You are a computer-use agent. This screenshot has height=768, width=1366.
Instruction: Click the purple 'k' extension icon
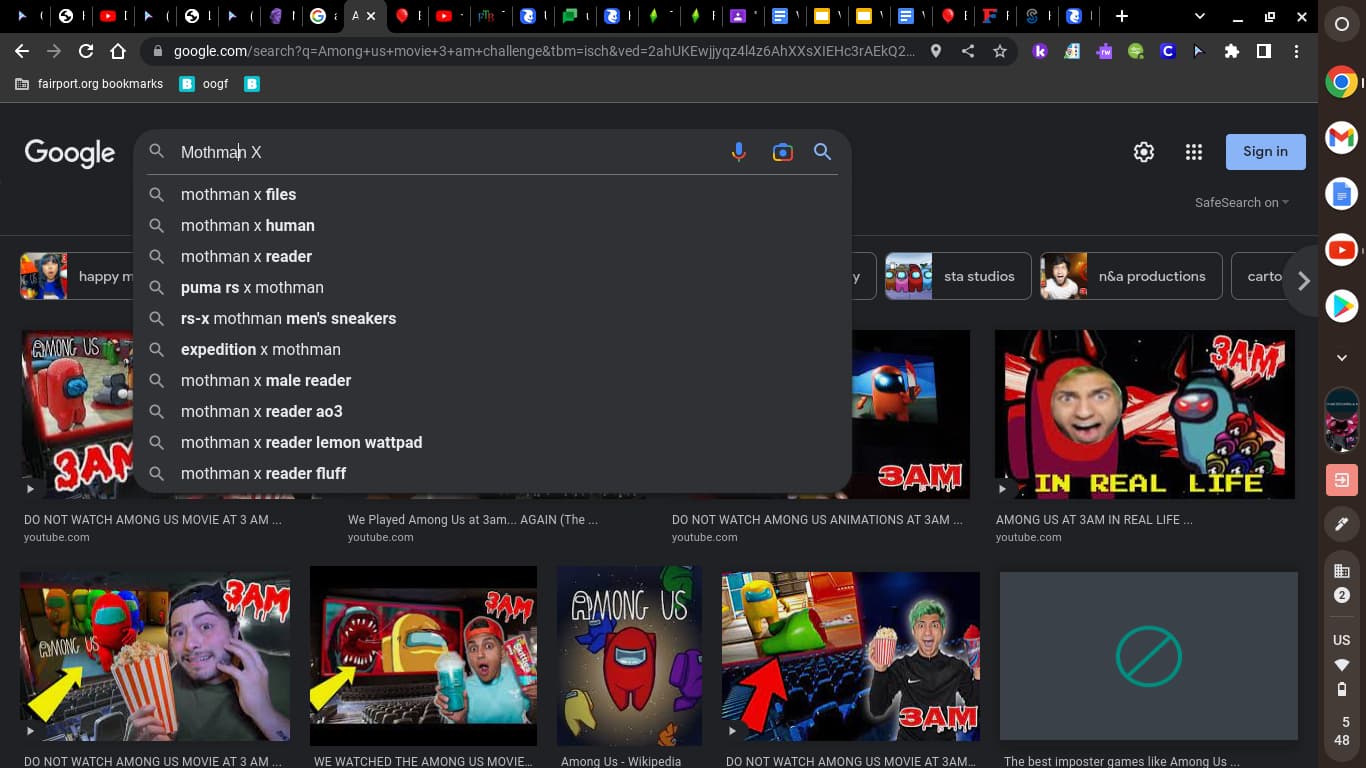(1040, 51)
